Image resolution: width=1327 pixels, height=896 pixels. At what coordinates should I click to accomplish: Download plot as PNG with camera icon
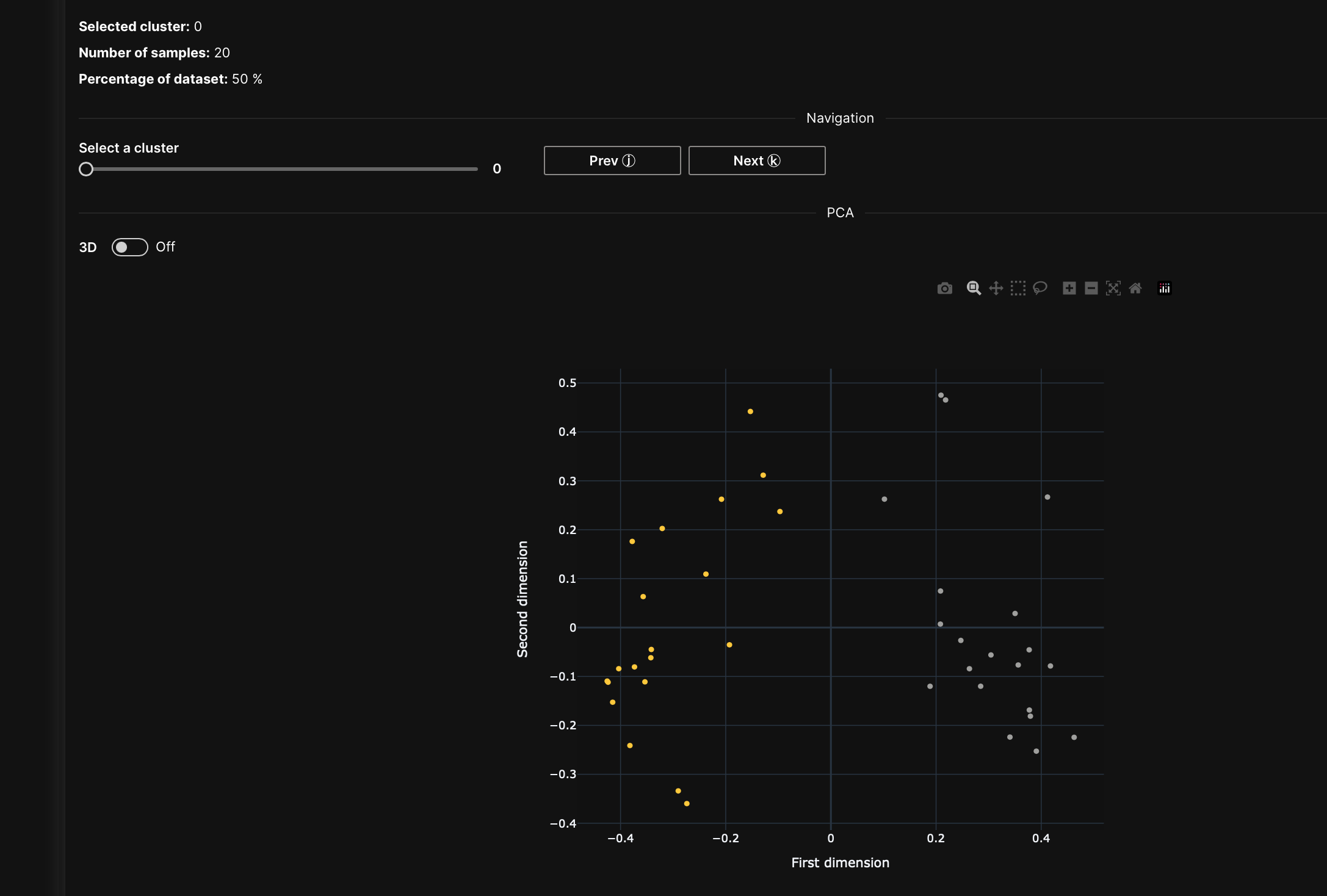(x=944, y=288)
